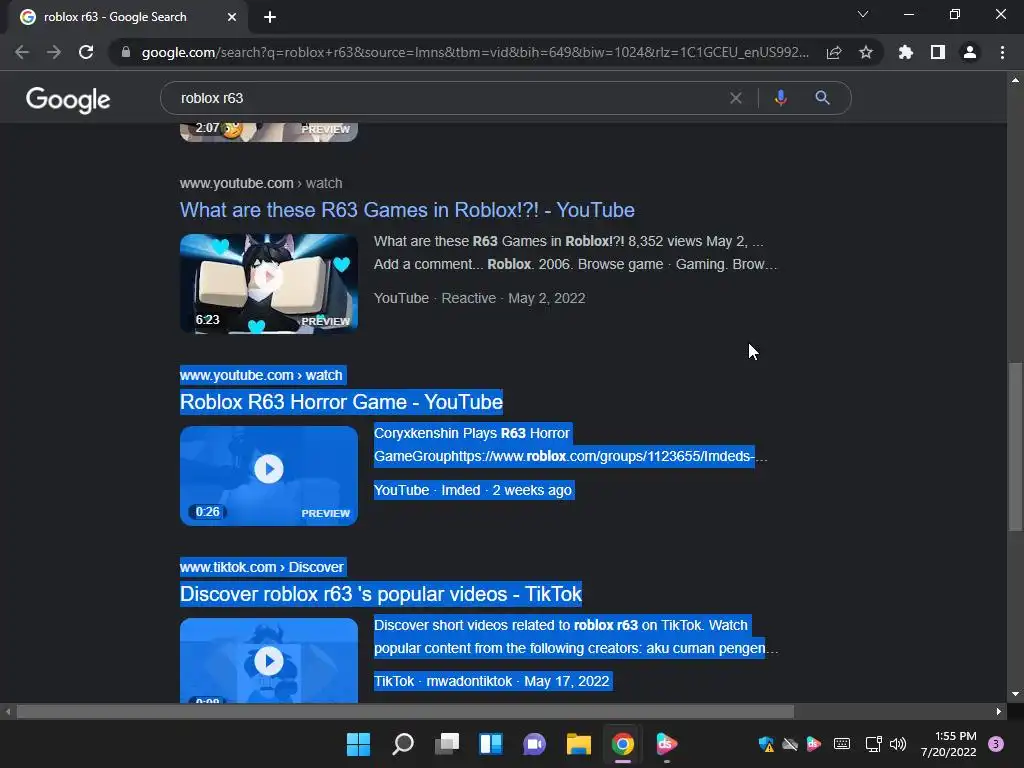Toggle the Chrome side panel
Viewport: 1024px width, 768px height.
pos(938,52)
